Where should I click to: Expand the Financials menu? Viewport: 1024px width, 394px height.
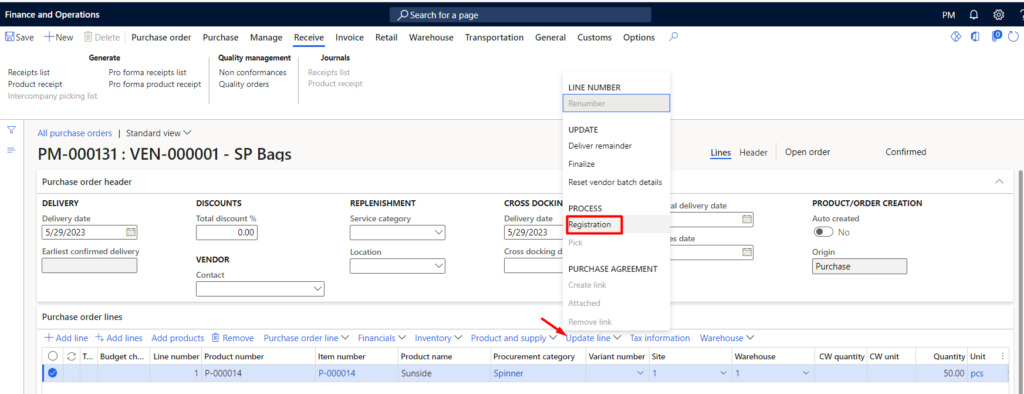point(382,338)
